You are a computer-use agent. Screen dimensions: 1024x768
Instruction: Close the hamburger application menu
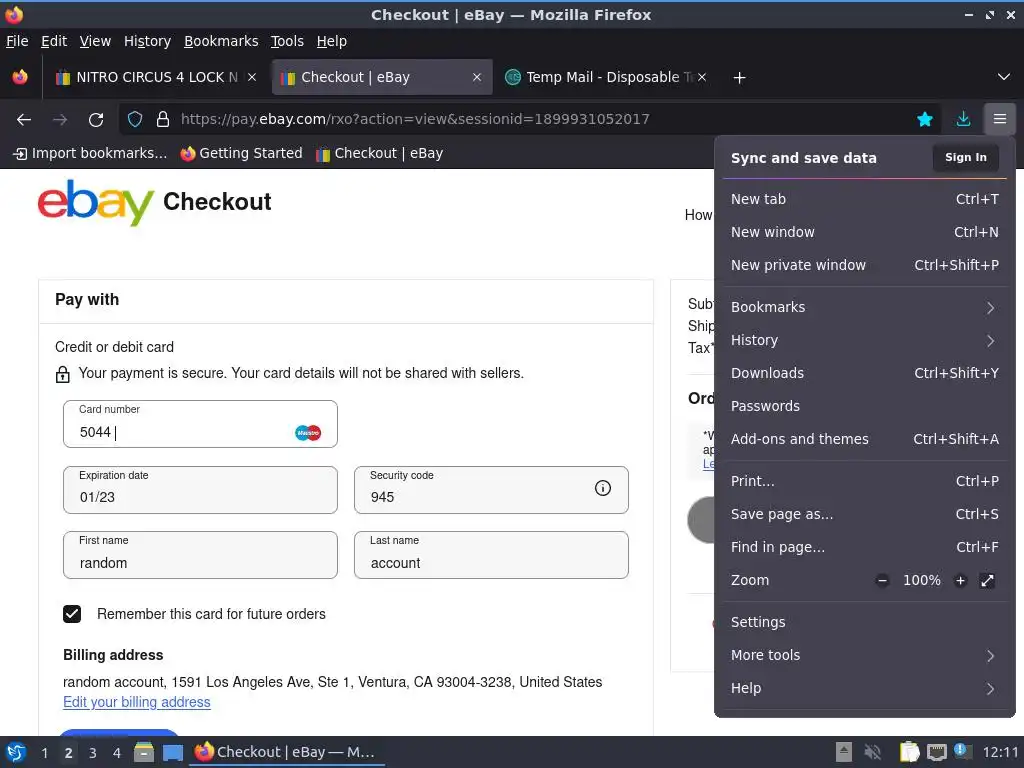1000,119
